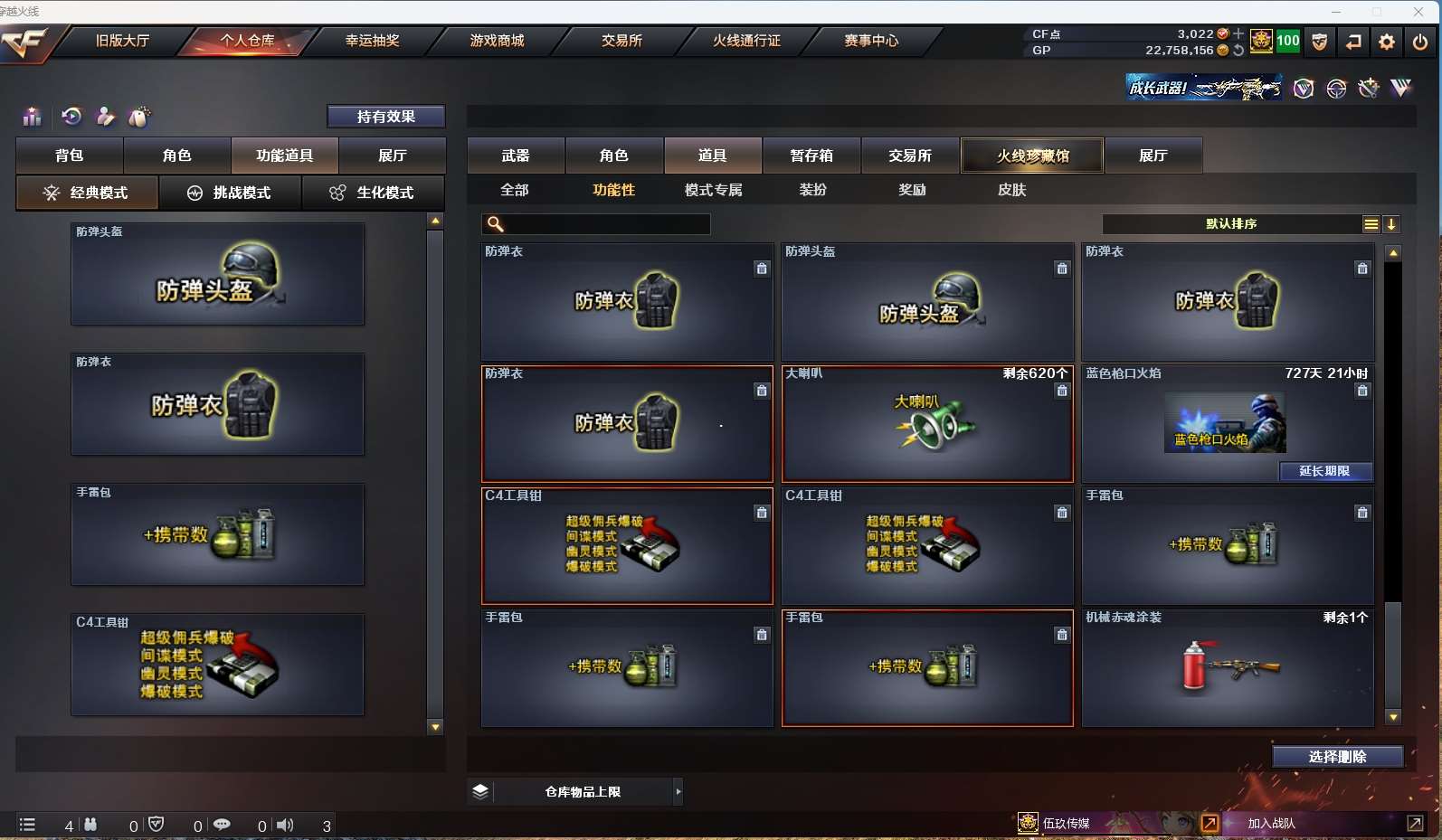This screenshot has width=1442, height=840.
Task: Click the return arrow icon in header
Action: tap(1352, 42)
